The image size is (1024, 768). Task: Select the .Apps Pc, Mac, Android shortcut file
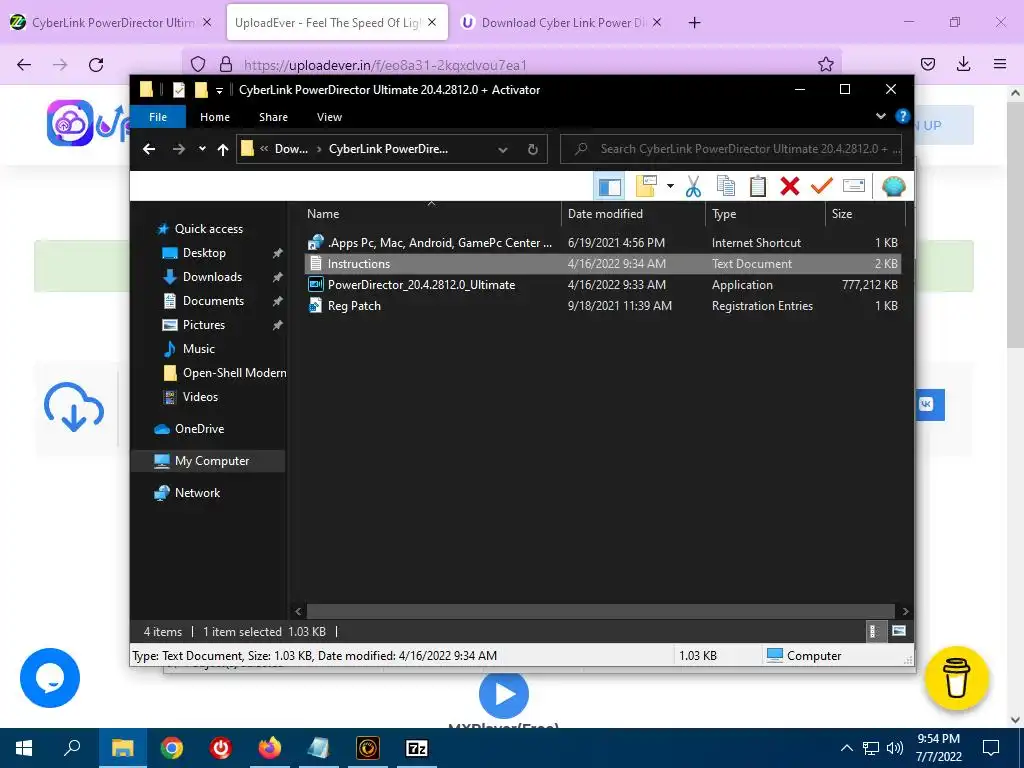[x=602, y=242]
